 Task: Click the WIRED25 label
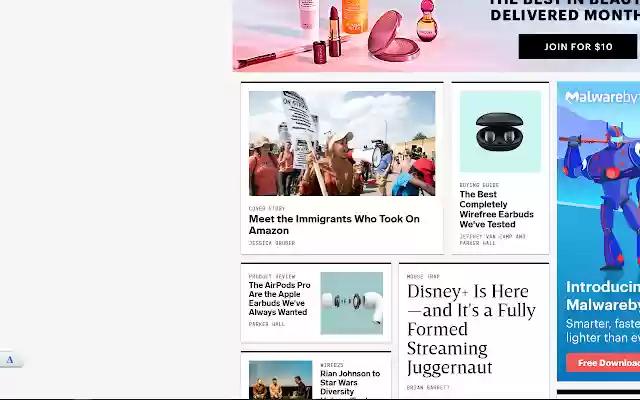pyautogui.click(x=332, y=365)
